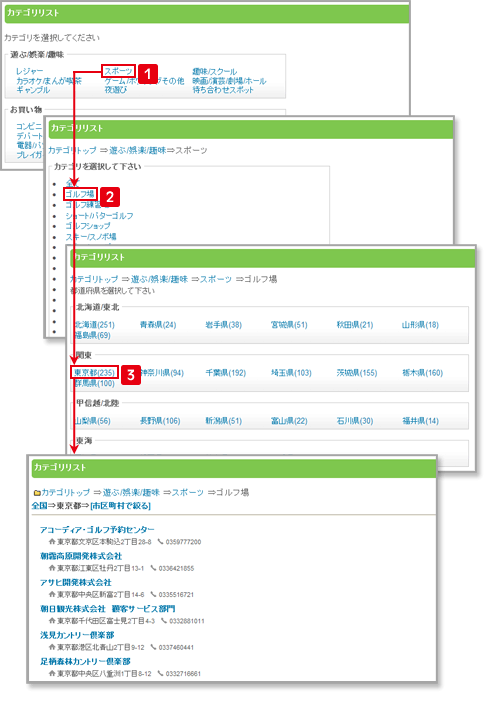500x703 pixels.
Task: Open the ゴルフショップ list item
Action: point(88,226)
